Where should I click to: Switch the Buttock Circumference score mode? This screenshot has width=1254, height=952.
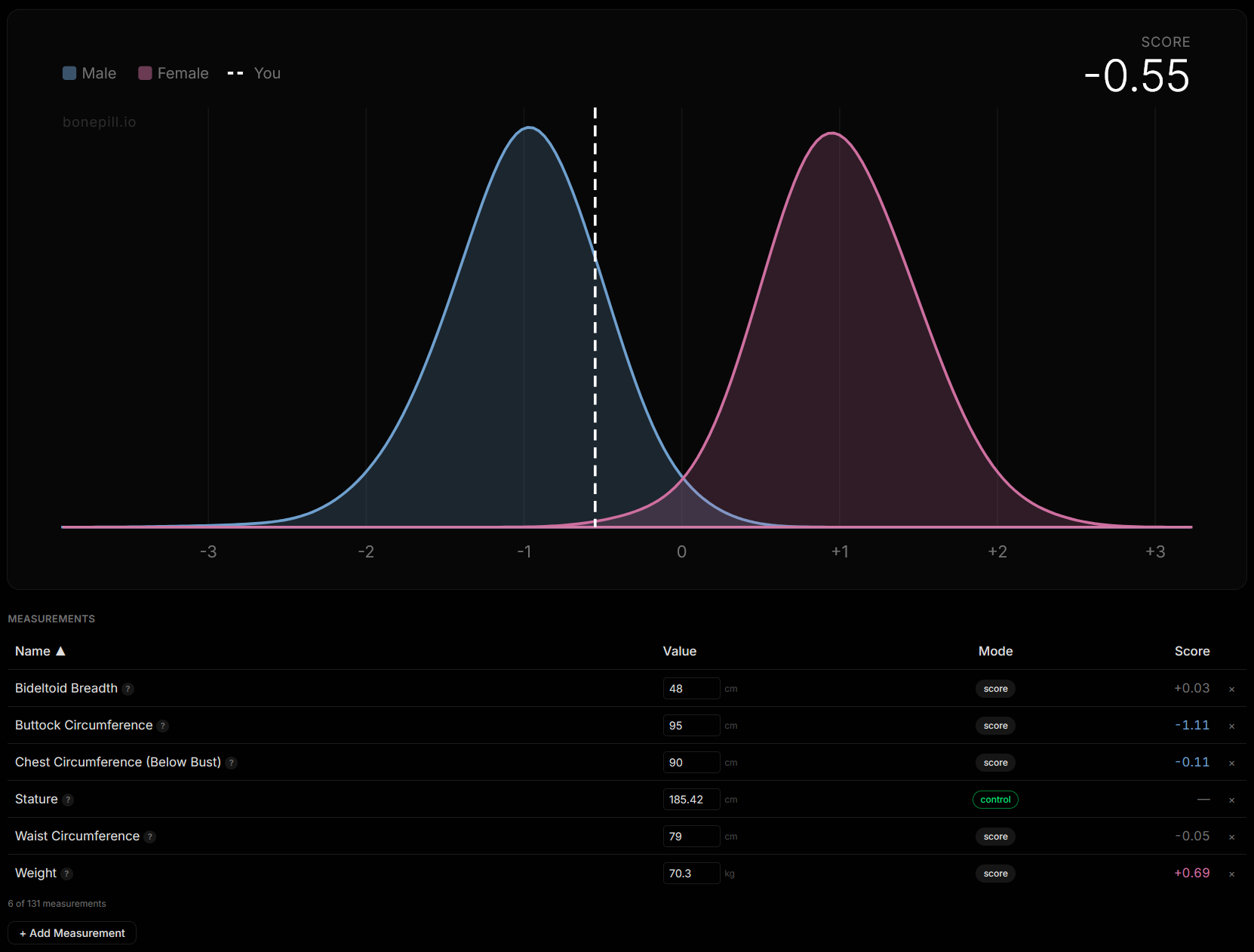pyautogui.click(x=995, y=726)
